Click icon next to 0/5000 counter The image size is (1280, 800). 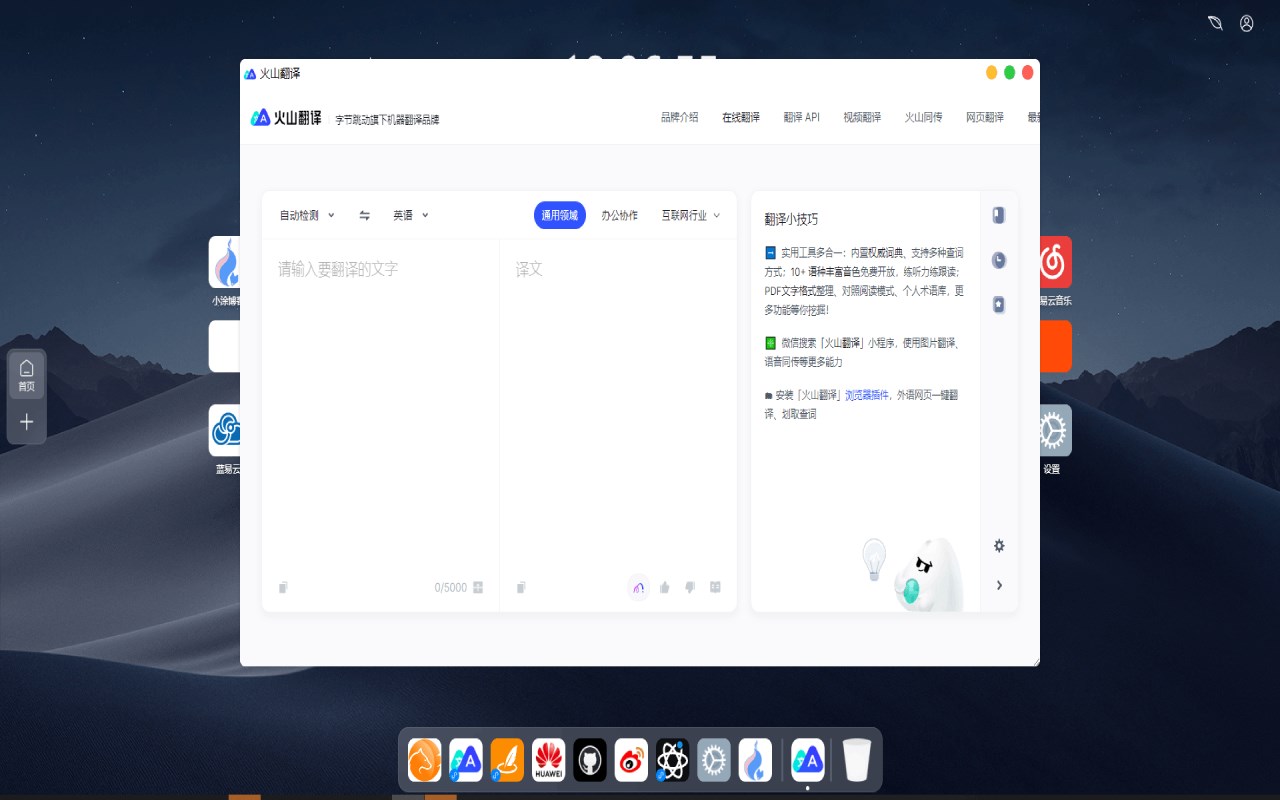pyautogui.click(x=478, y=587)
